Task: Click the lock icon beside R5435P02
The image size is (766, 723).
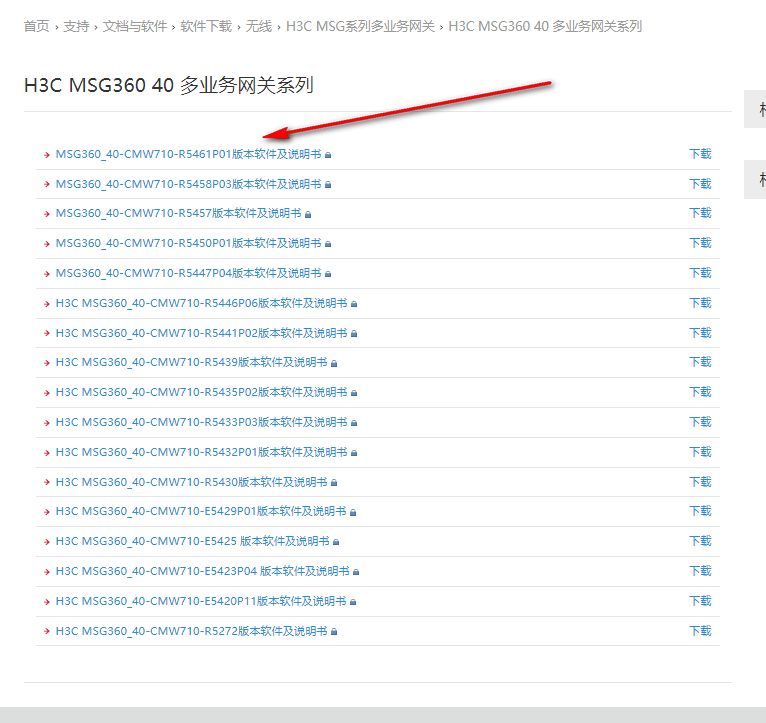Action: (x=354, y=393)
